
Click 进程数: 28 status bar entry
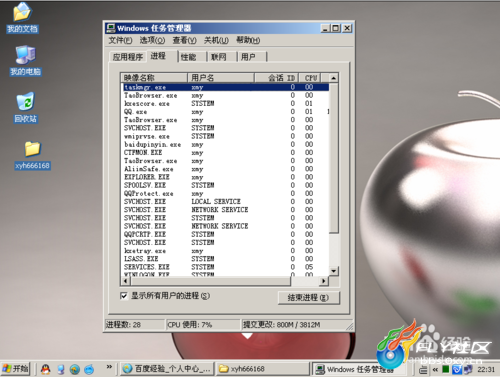(135, 325)
